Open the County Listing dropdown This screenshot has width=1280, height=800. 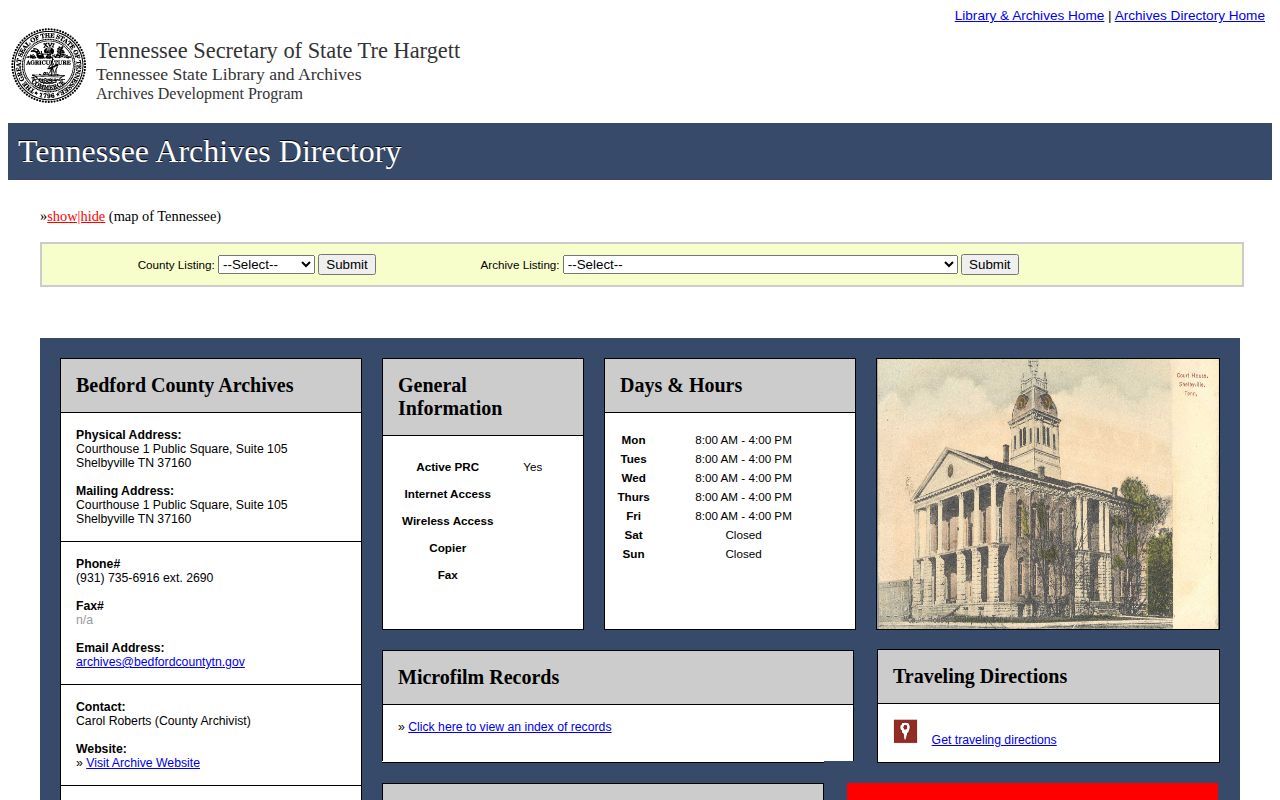click(x=266, y=265)
